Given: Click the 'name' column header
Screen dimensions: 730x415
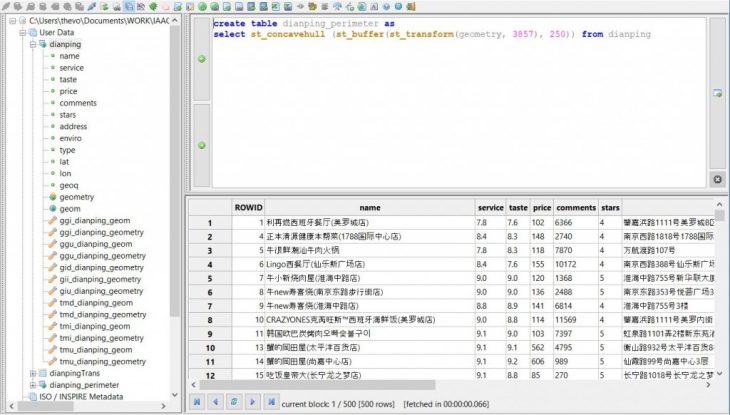Looking at the screenshot, I should pos(370,207).
